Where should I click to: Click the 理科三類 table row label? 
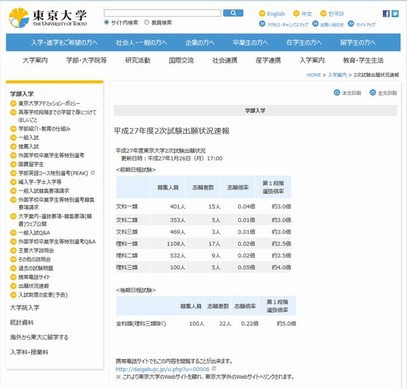point(127,267)
